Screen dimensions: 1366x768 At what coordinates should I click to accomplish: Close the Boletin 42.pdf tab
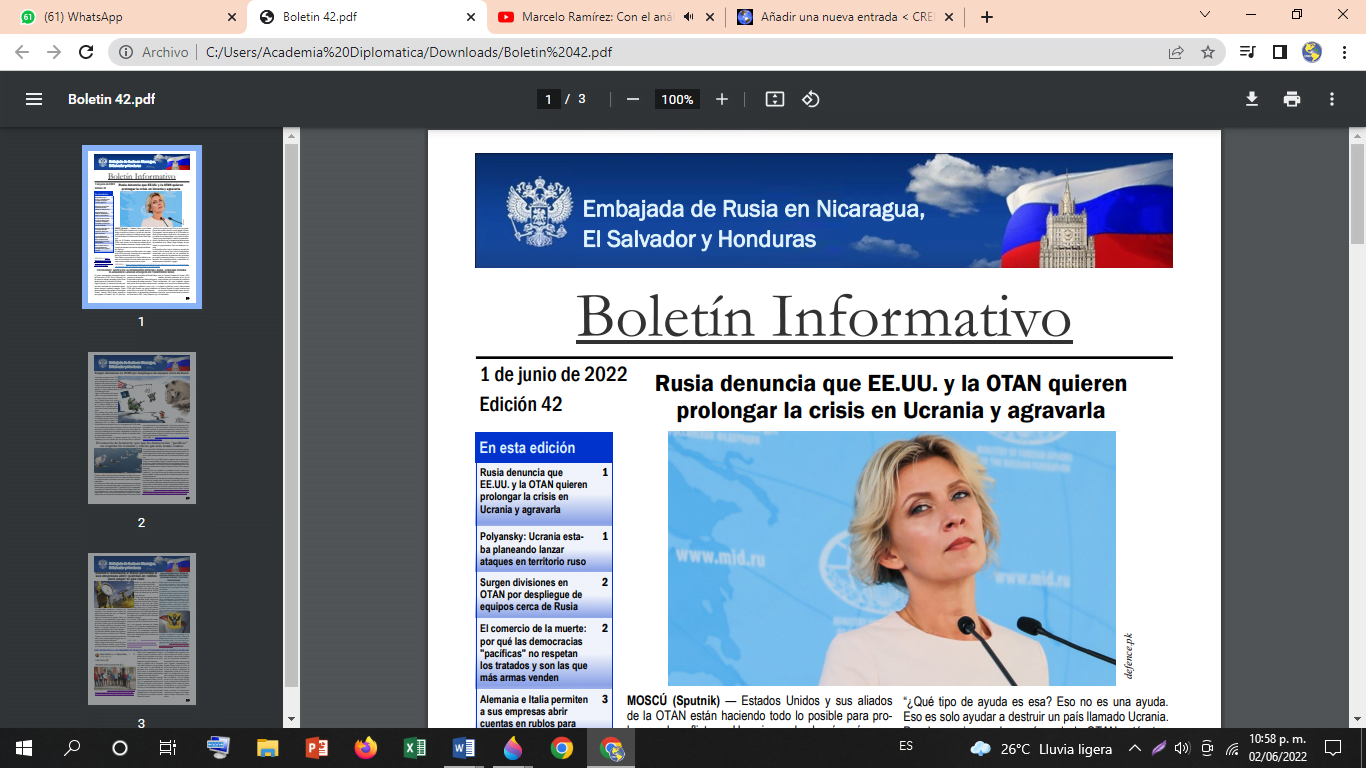[x=470, y=17]
